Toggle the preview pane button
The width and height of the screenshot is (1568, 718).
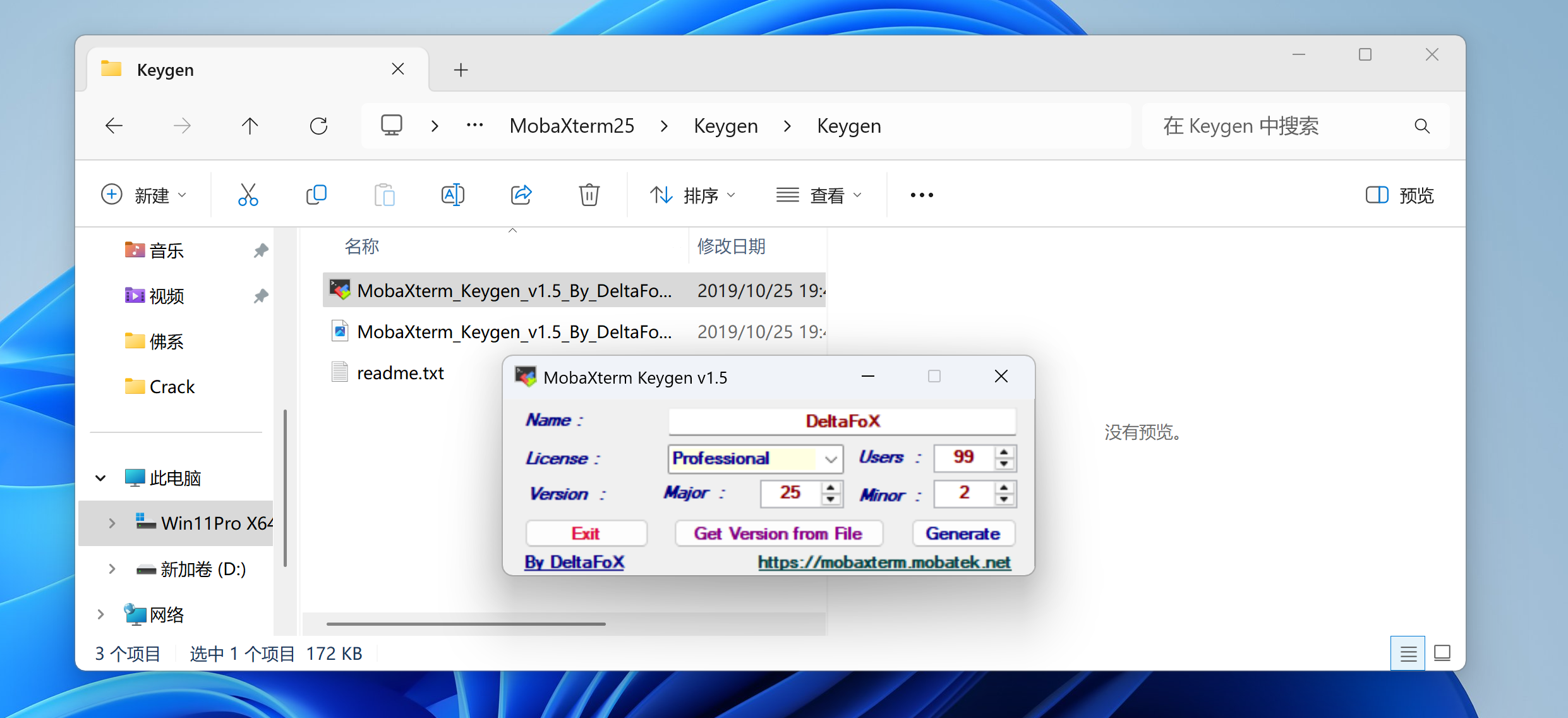(x=1399, y=195)
